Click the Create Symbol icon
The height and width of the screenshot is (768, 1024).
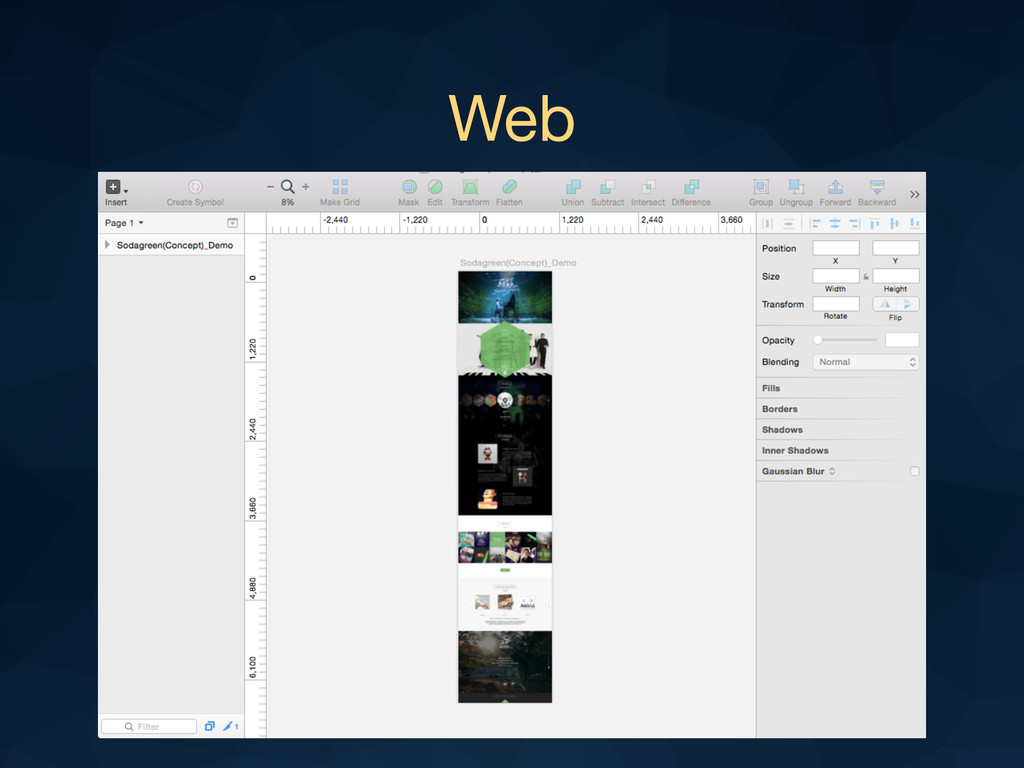coord(195,187)
